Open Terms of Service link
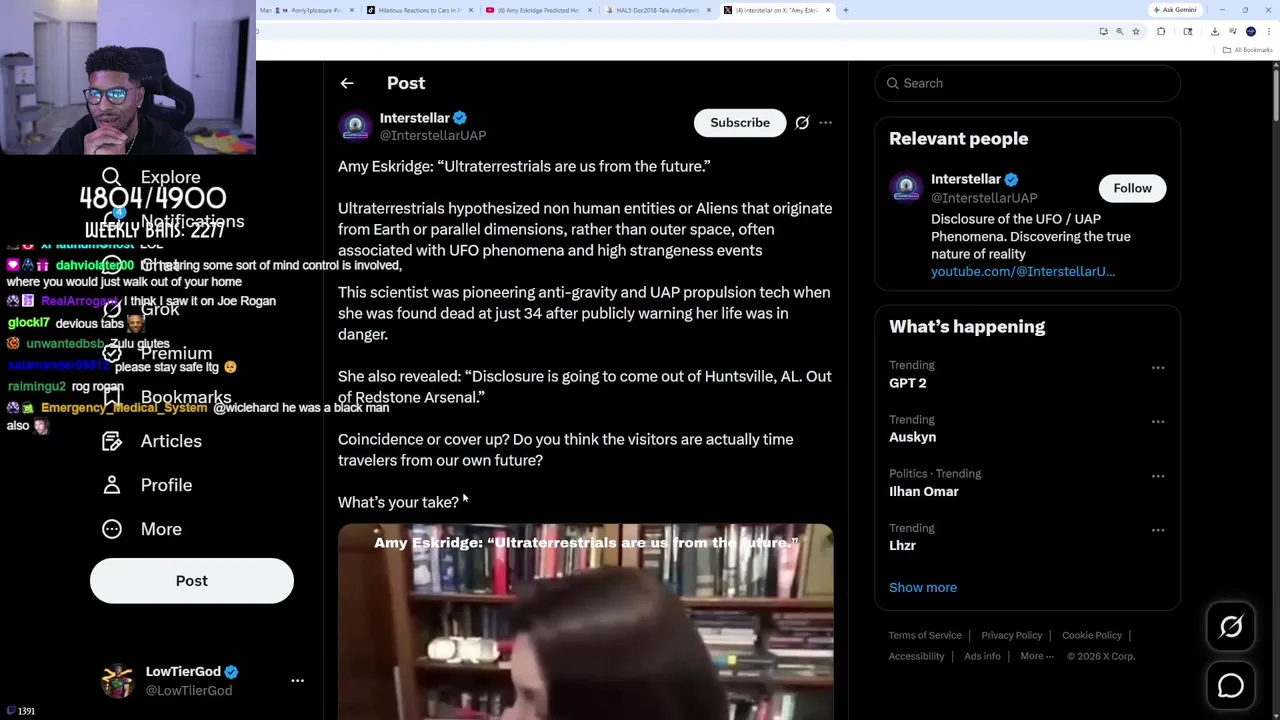Image resolution: width=1280 pixels, height=720 pixels. (x=925, y=635)
